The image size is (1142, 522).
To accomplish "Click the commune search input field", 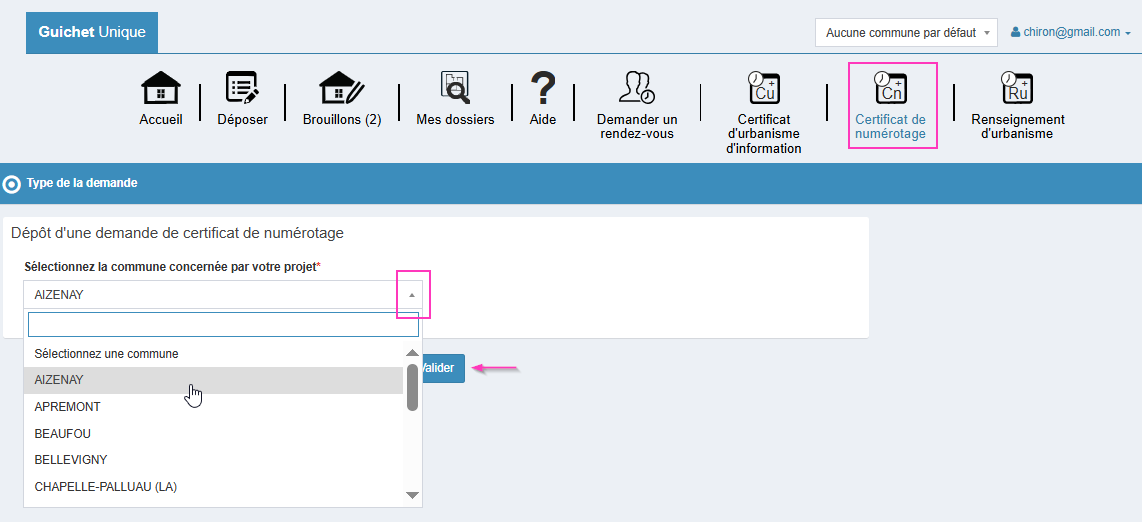I will point(223,325).
